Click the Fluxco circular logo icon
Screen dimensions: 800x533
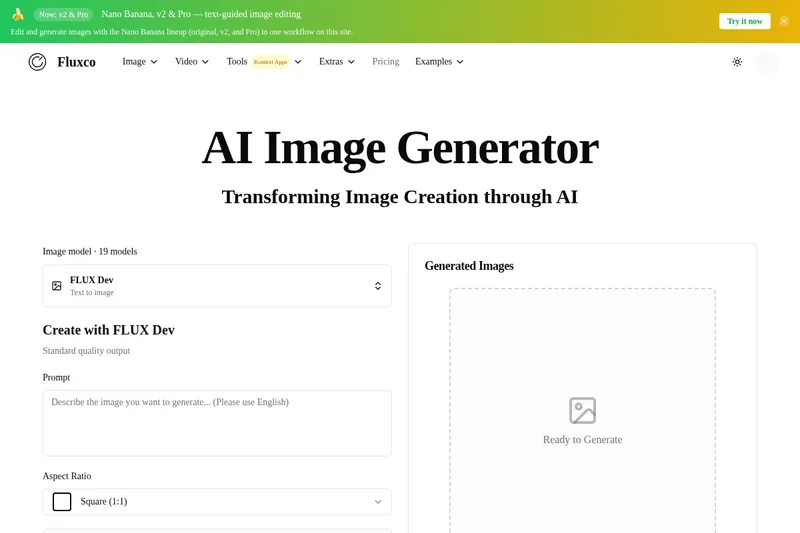pyautogui.click(x=37, y=62)
